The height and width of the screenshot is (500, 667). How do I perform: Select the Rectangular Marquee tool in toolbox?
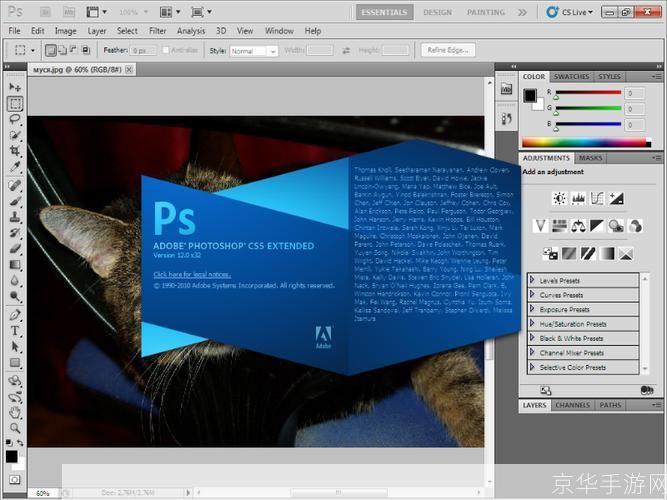point(15,103)
